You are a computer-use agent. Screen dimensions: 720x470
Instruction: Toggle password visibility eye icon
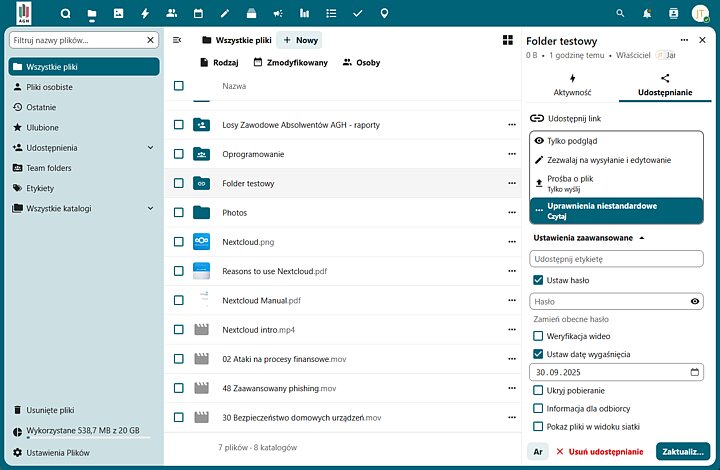pyautogui.click(x=695, y=301)
